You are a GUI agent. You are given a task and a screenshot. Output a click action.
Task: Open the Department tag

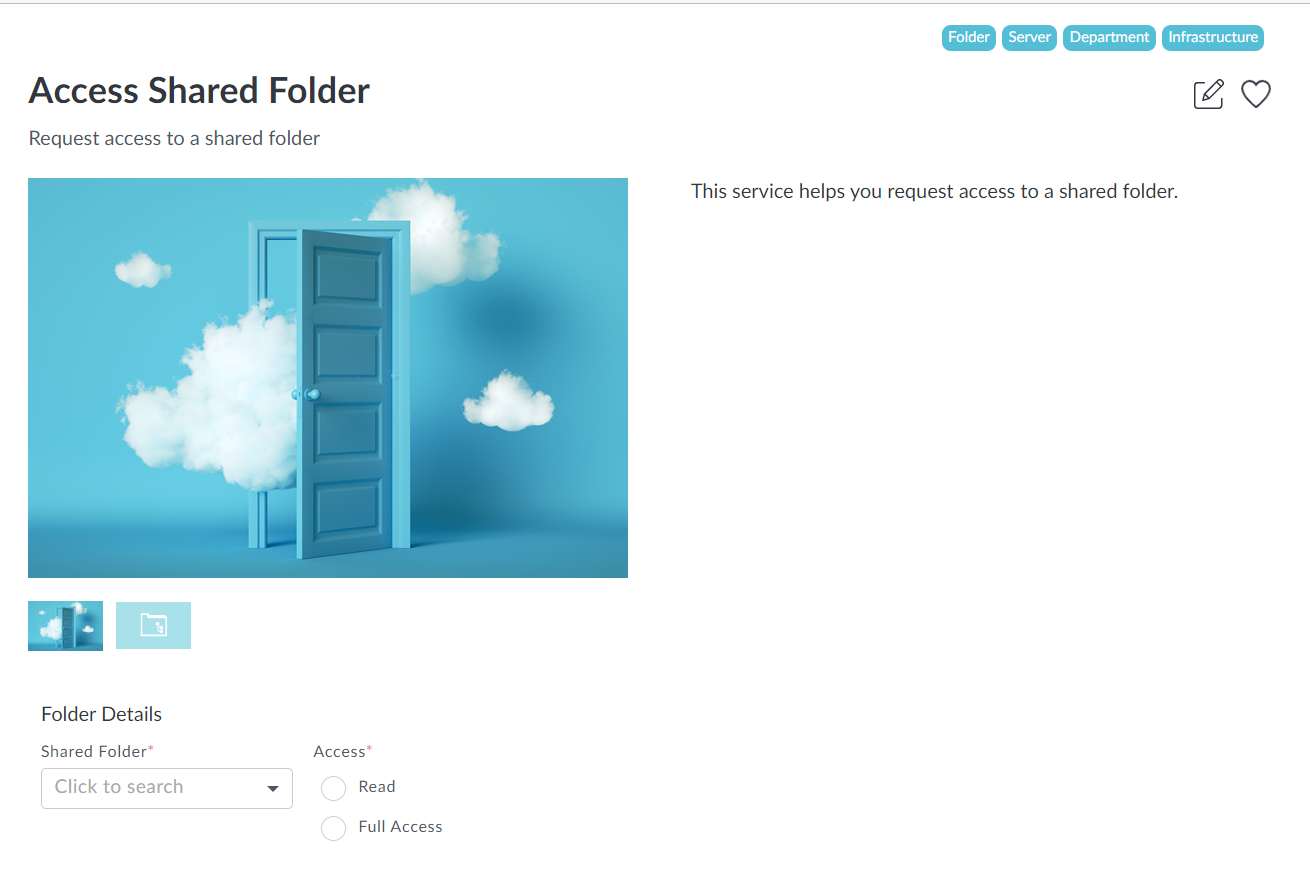tap(1109, 38)
